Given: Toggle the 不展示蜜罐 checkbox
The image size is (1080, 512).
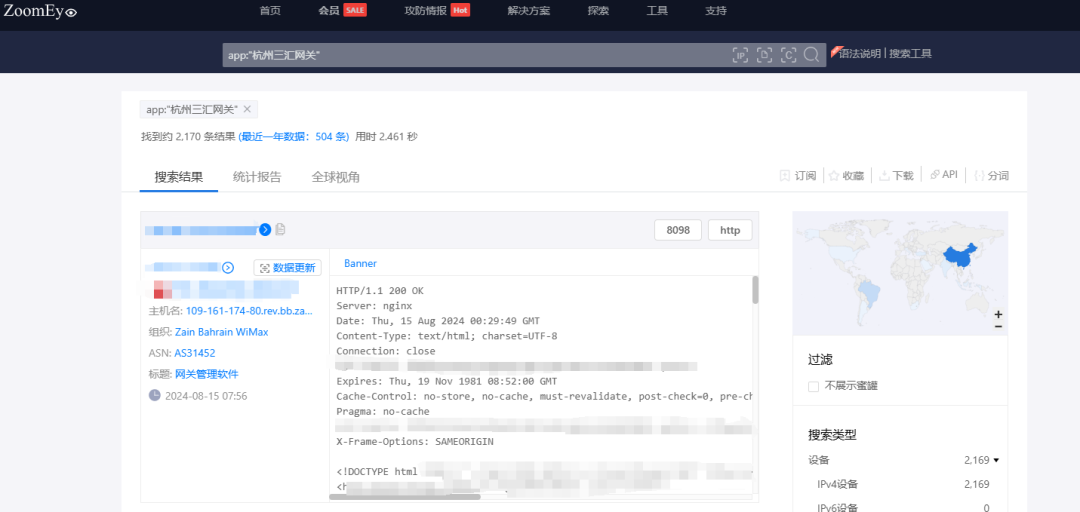Looking at the screenshot, I should [x=813, y=386].
